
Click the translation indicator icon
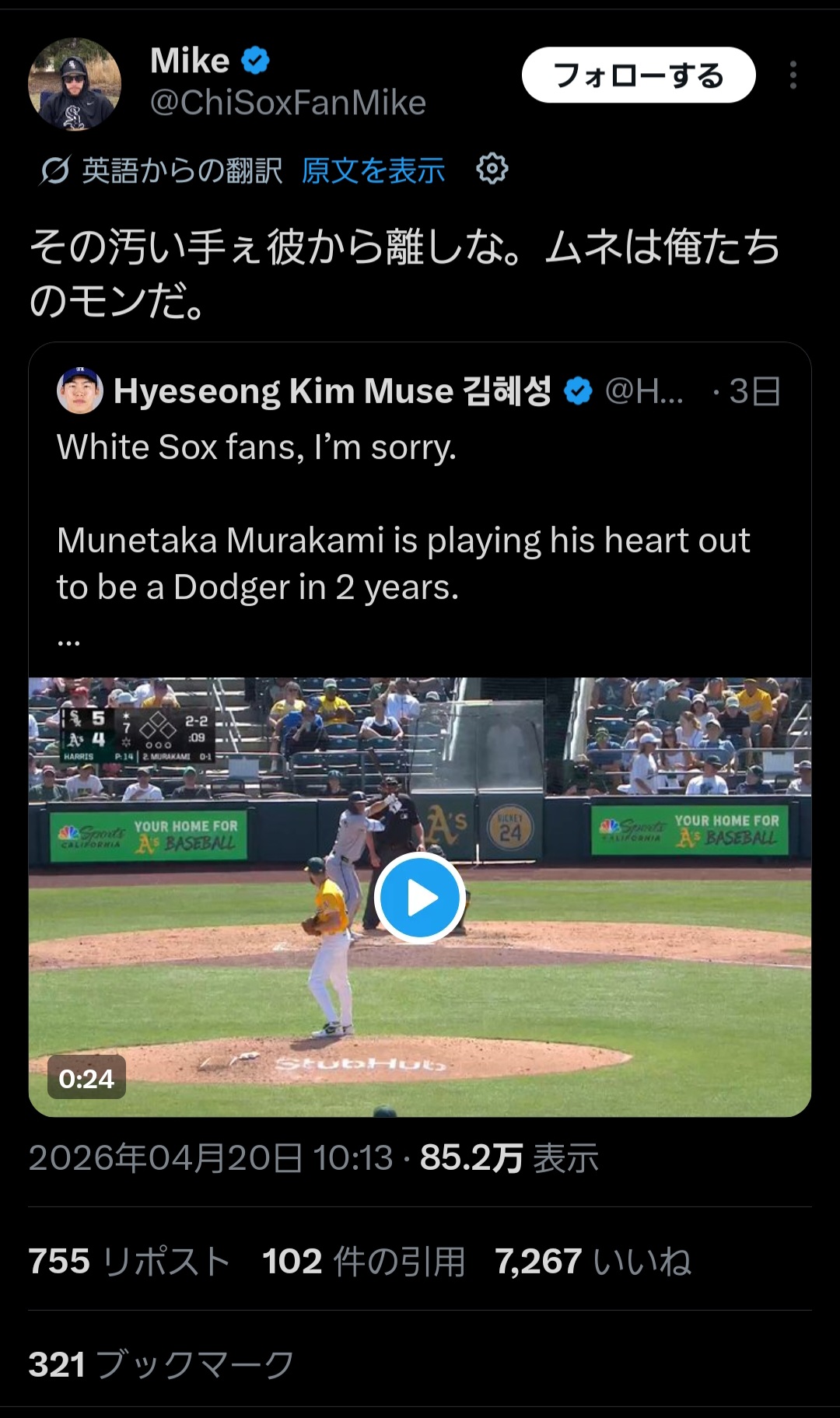(x=54, y=170)
